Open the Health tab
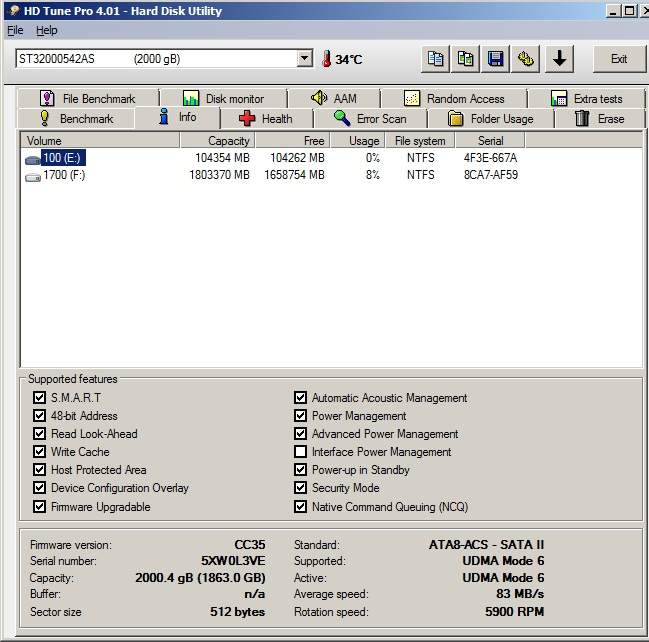Image resolution: width=649 pixels, height=642 pixels. point(266,119)
